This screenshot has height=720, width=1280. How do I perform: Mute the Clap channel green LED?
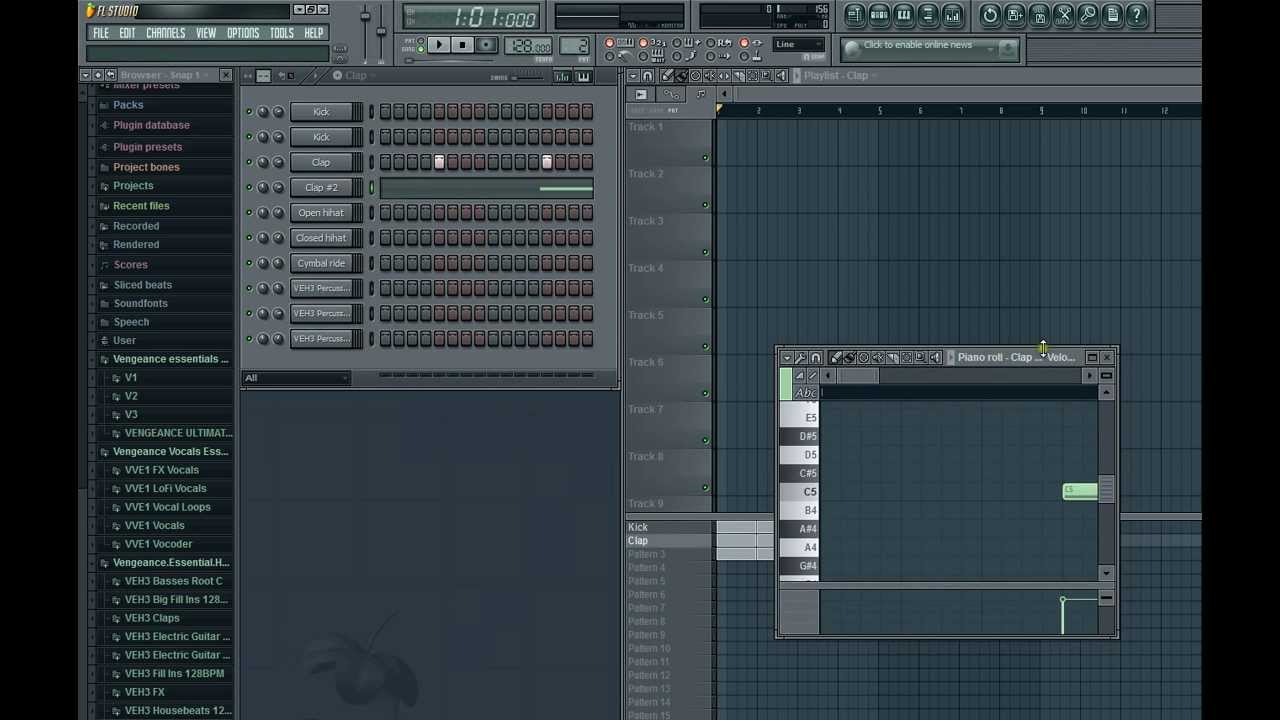click(x=249, y=162)
